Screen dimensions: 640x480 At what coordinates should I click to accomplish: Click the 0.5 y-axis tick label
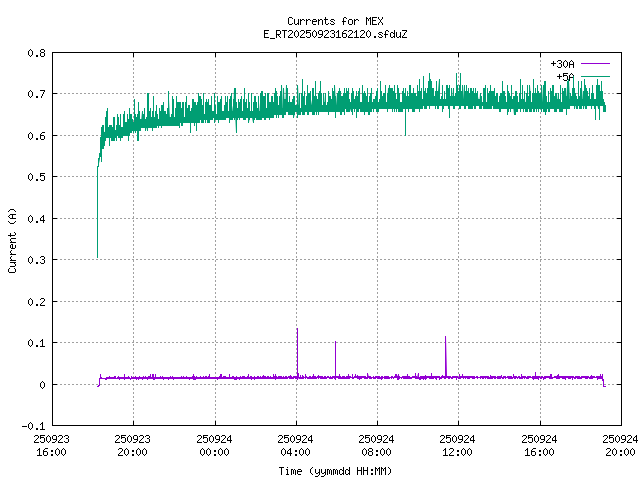[35, 177]
